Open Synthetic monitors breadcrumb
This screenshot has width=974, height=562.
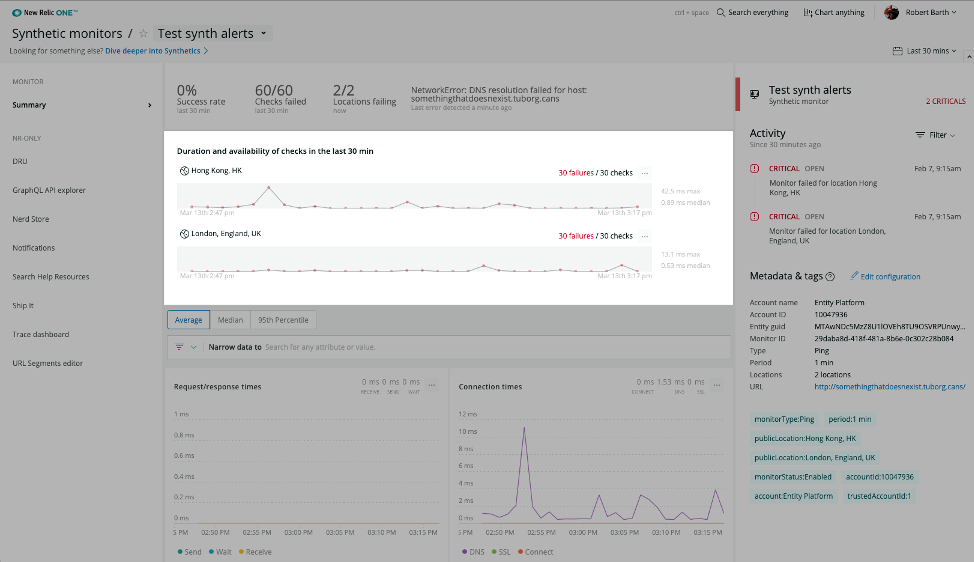click(x=67, y=34)
